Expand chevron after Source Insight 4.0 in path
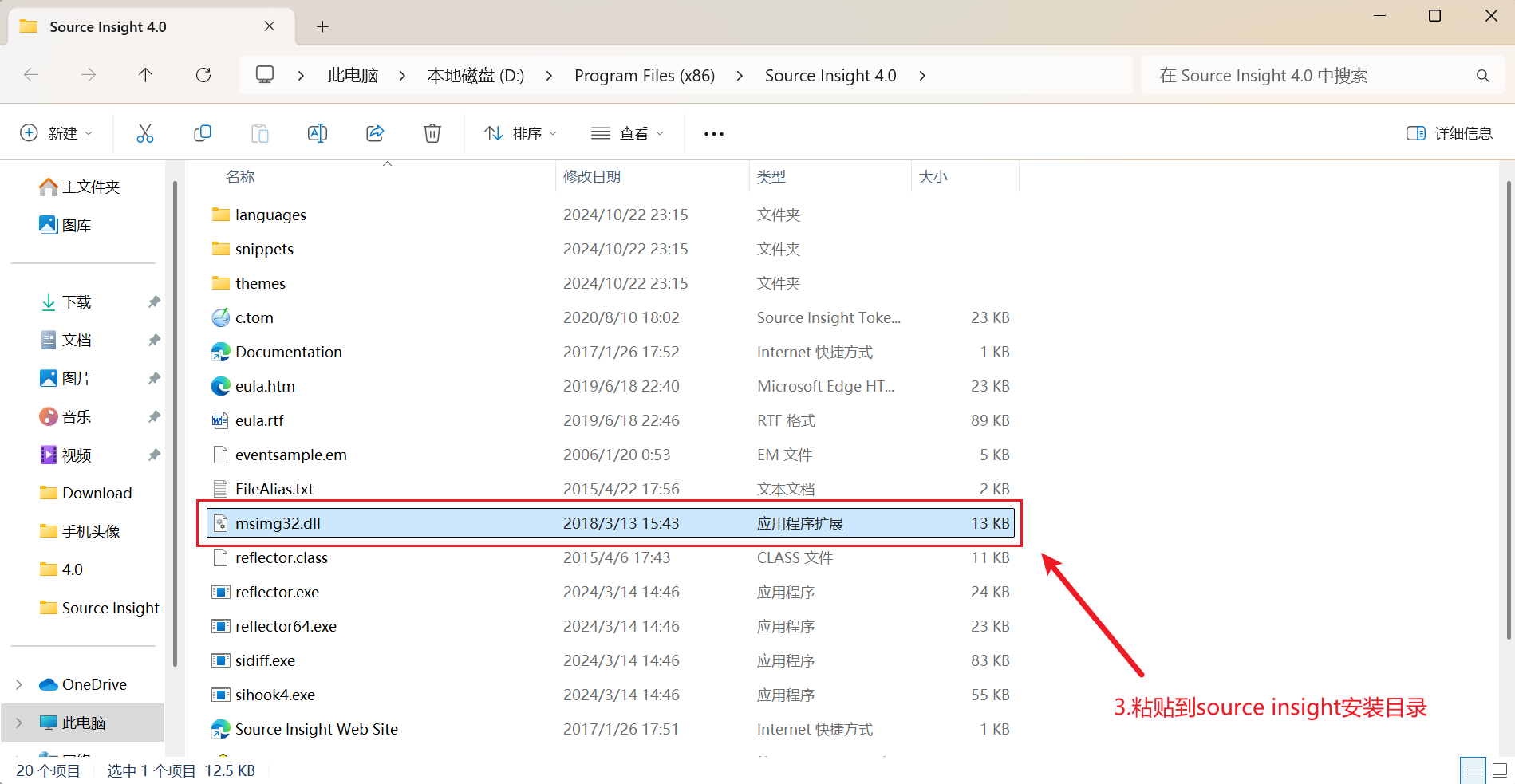 tap(922, 76)
